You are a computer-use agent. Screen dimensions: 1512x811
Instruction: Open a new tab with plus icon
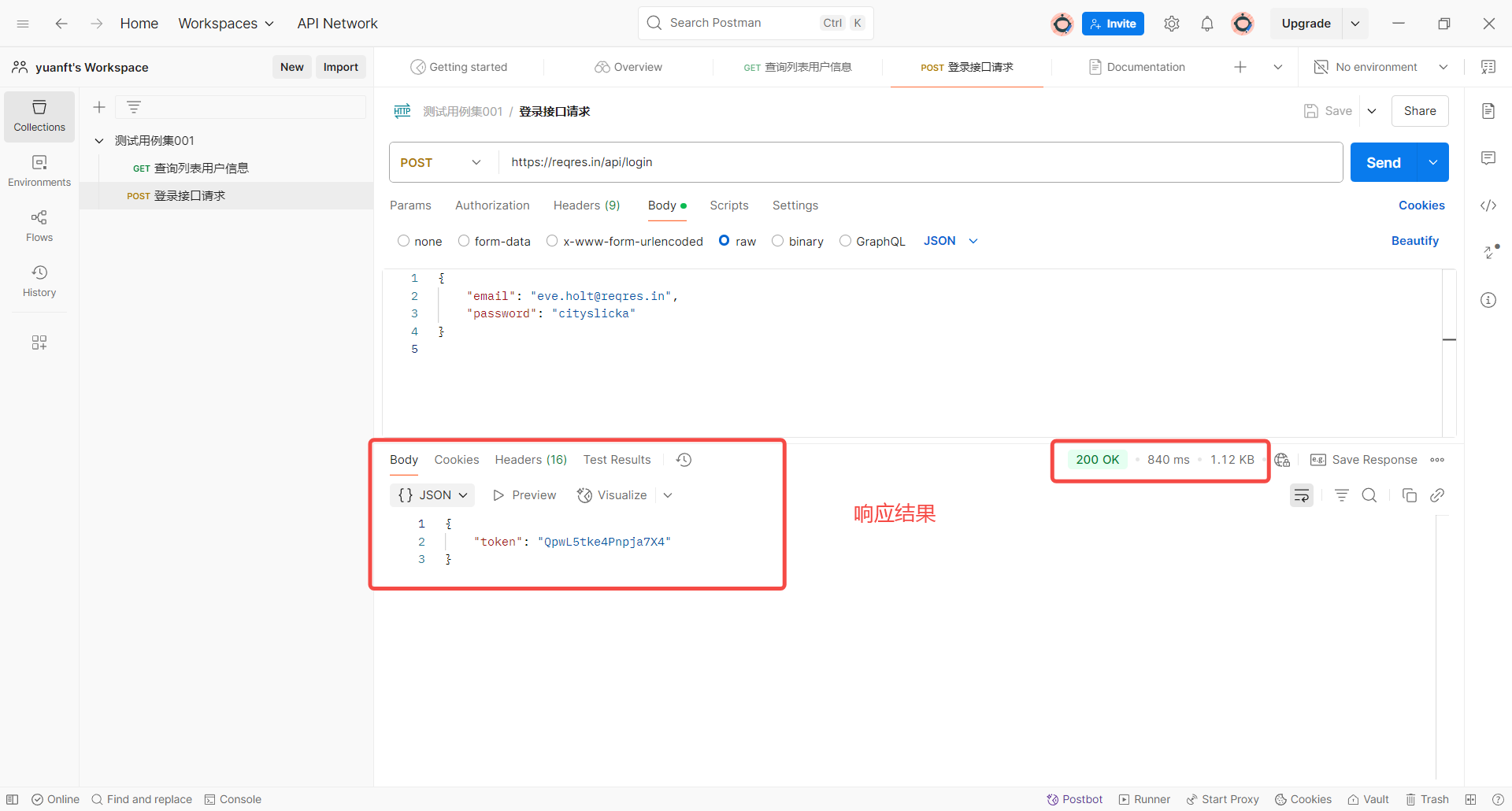(x=1240, y=67)
